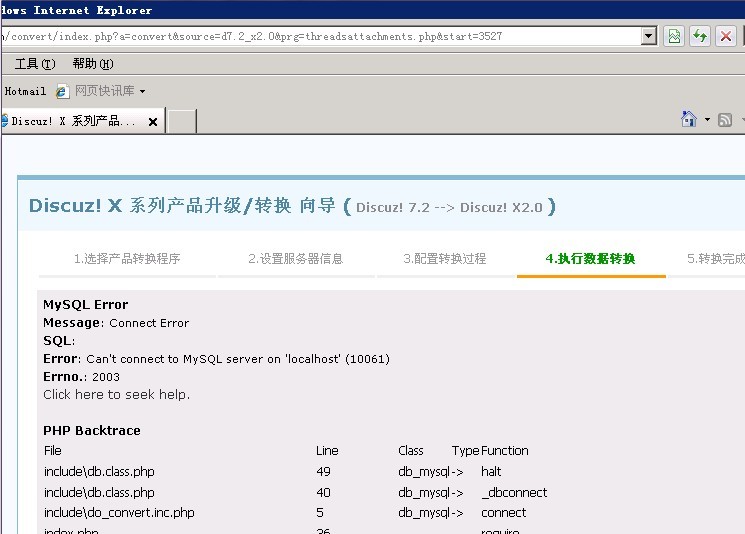
Task: Click the '_dbconnect' function cell
Action: tap(514, 492)
